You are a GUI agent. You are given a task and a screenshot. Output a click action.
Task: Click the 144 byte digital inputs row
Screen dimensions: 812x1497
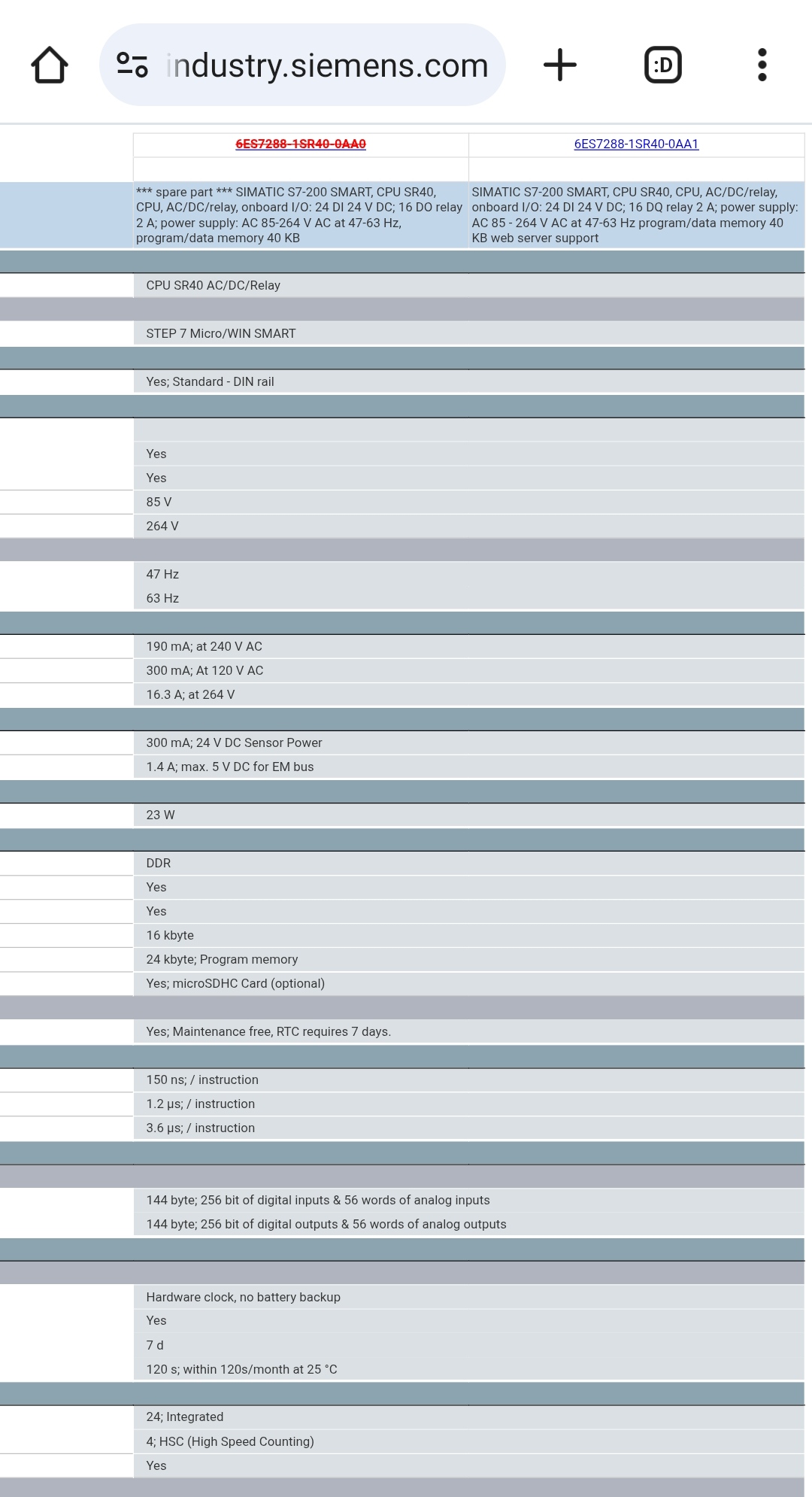click(469, 1200)
